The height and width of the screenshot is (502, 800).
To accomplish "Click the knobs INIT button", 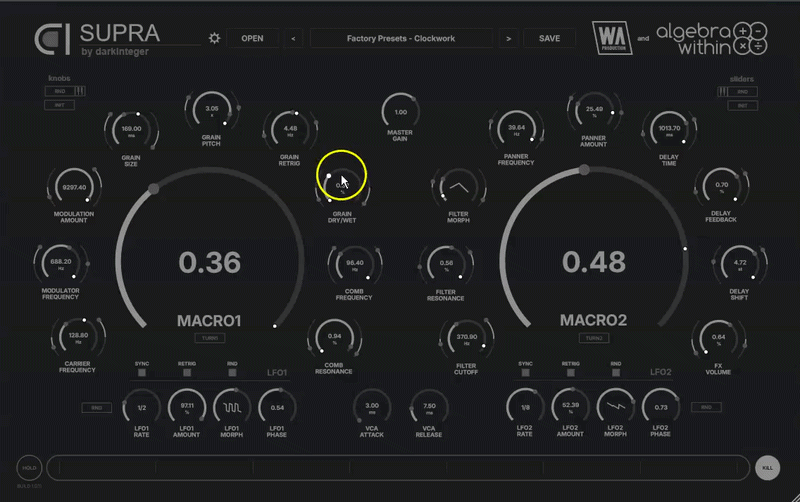I will coord(60,105).
